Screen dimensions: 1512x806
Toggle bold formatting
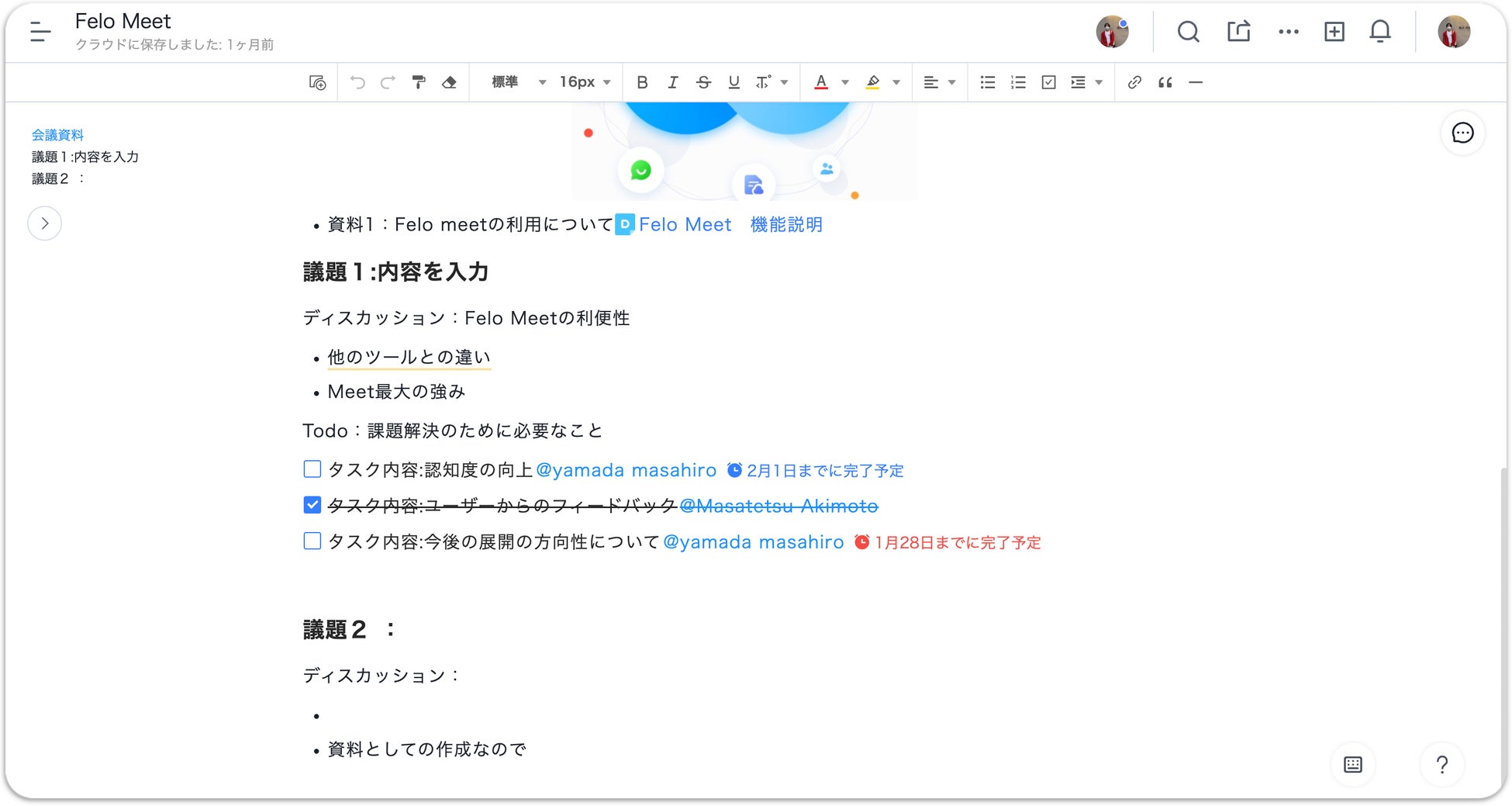(x=642, y=82)
